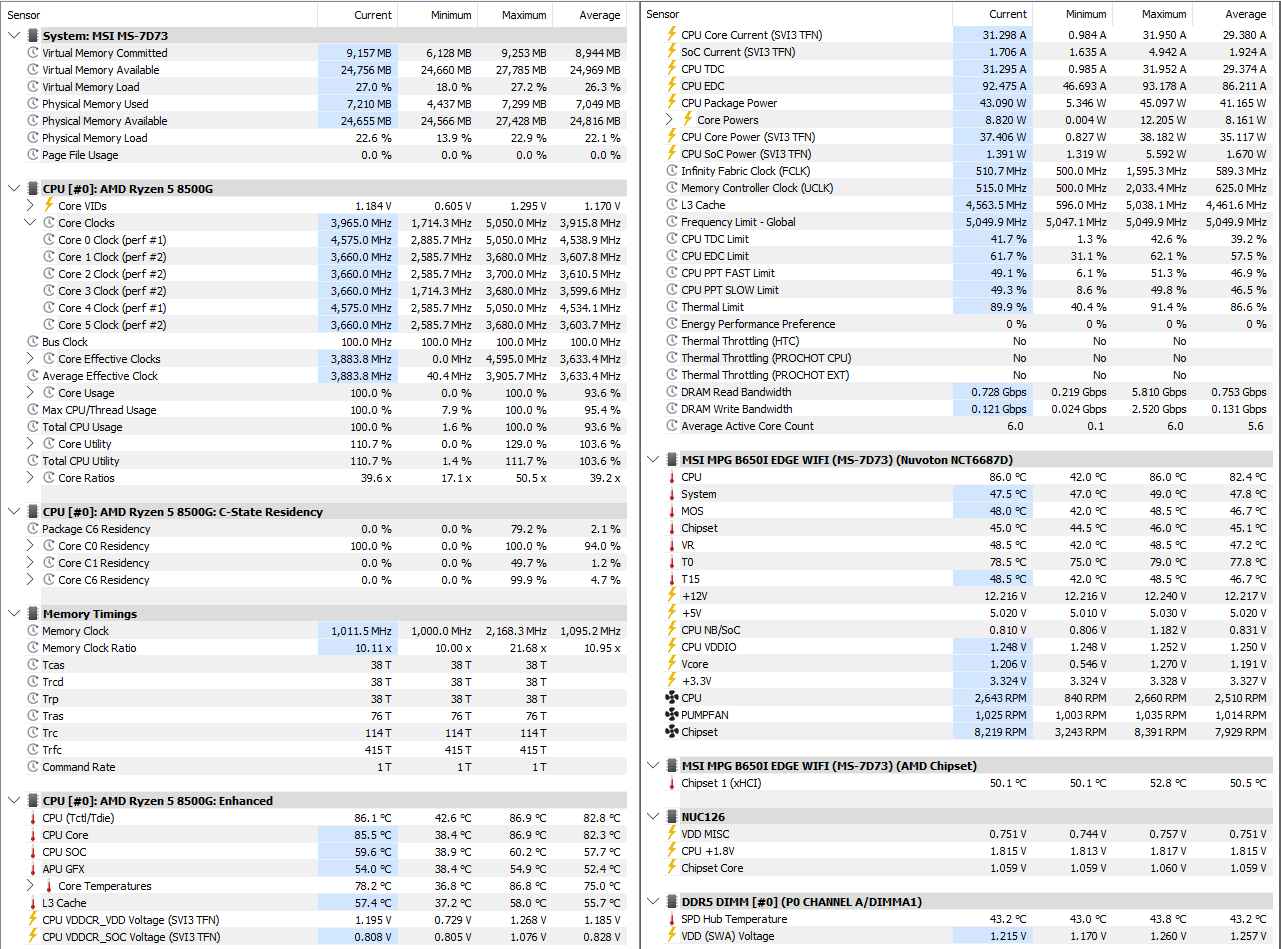Screen dimensions: 1281x949
Task: Click the CPU fan icon in Nuvoton section
Action: click(671, 698)
